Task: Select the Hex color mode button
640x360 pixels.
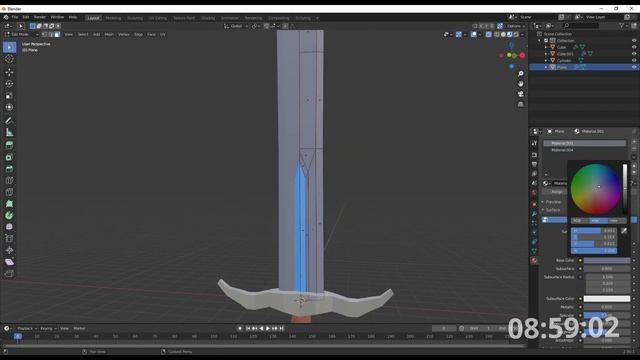Action: click(617, 220)
